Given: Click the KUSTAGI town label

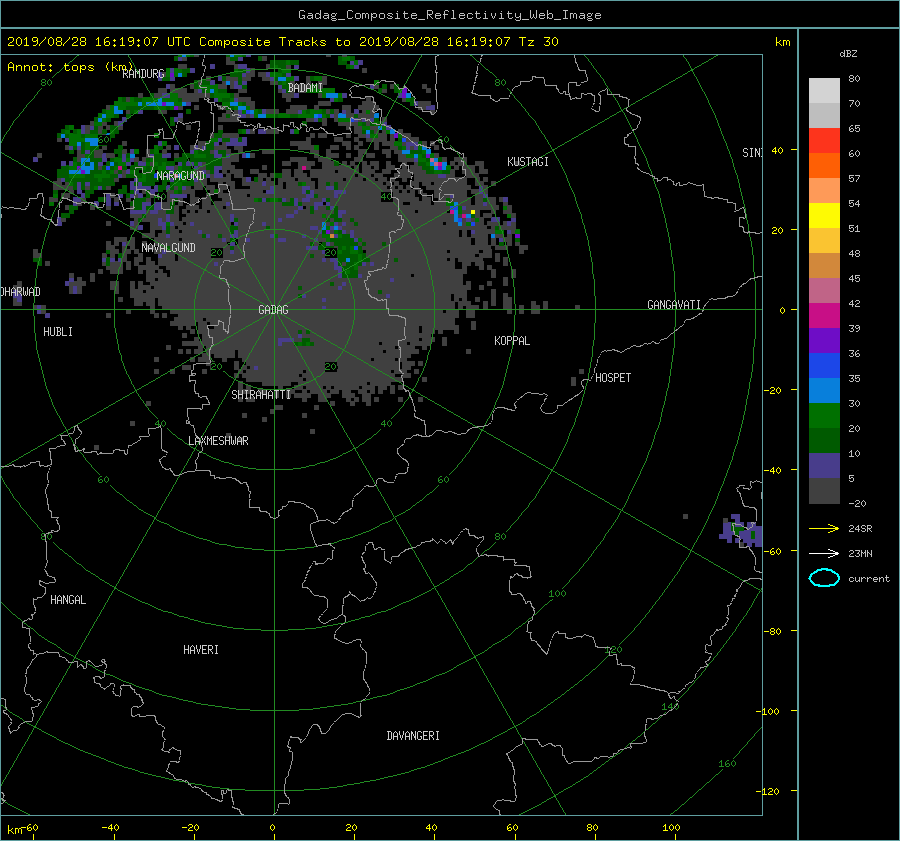Looking at the screenshot, I should coord(528,162).
